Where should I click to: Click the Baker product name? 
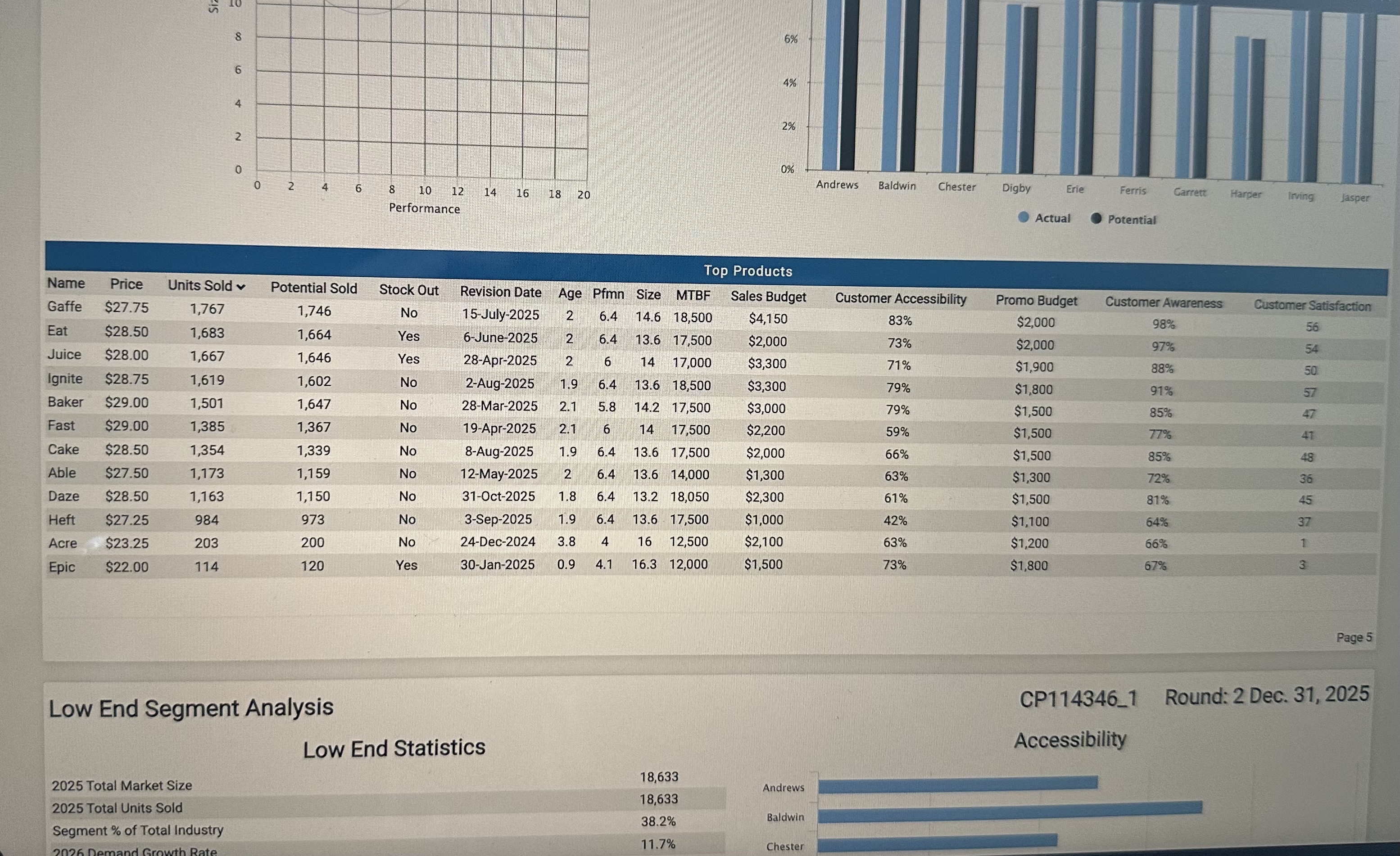click(x=65, y=402)
